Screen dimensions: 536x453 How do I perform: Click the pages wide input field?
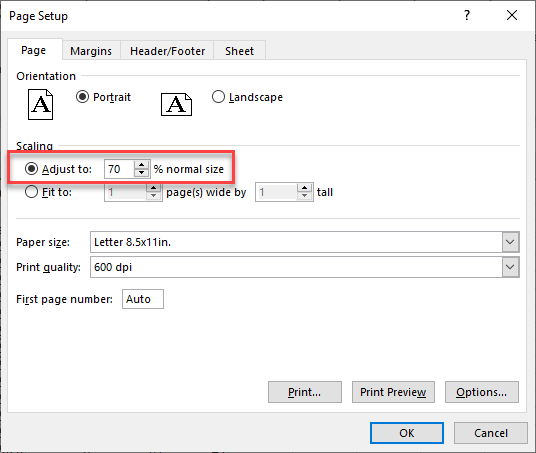tap(125, 192)
